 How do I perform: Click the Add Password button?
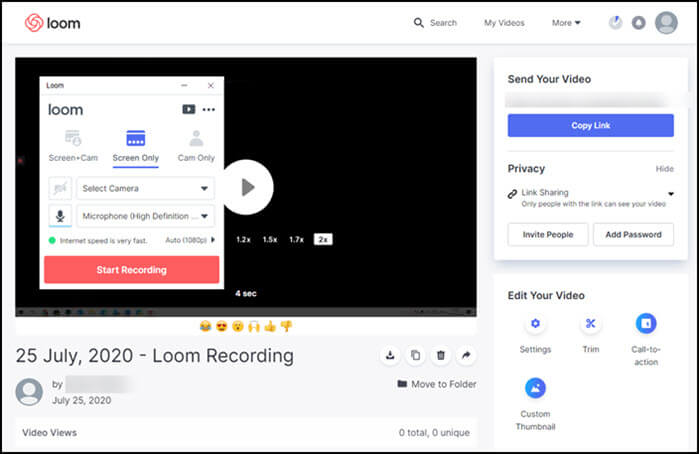633,234
